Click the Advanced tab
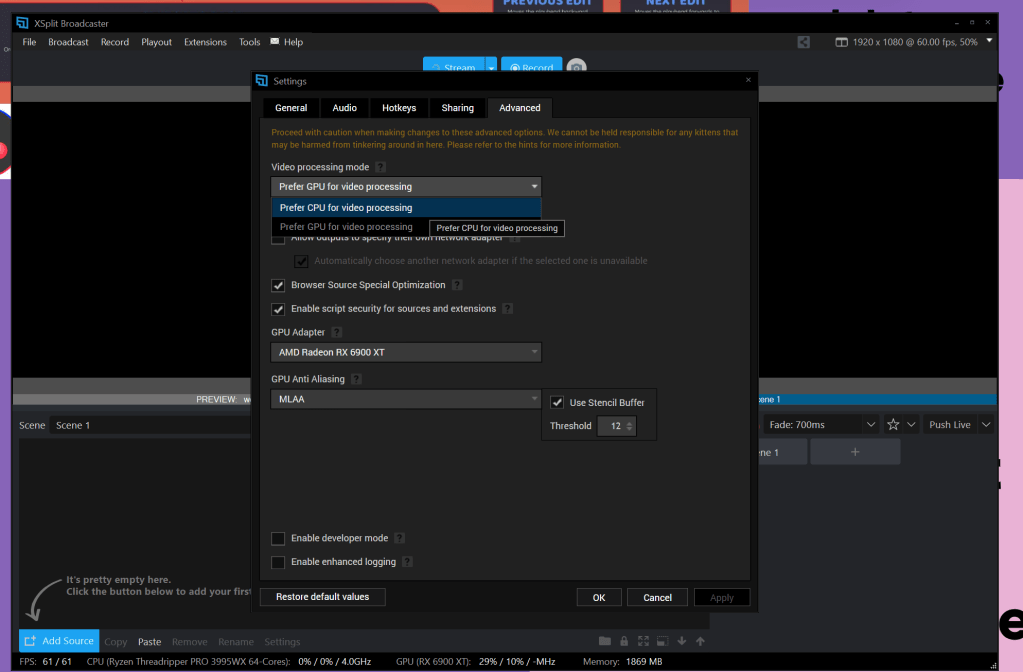The height and width of the screenshot is (672, 1023). [519, 108]
